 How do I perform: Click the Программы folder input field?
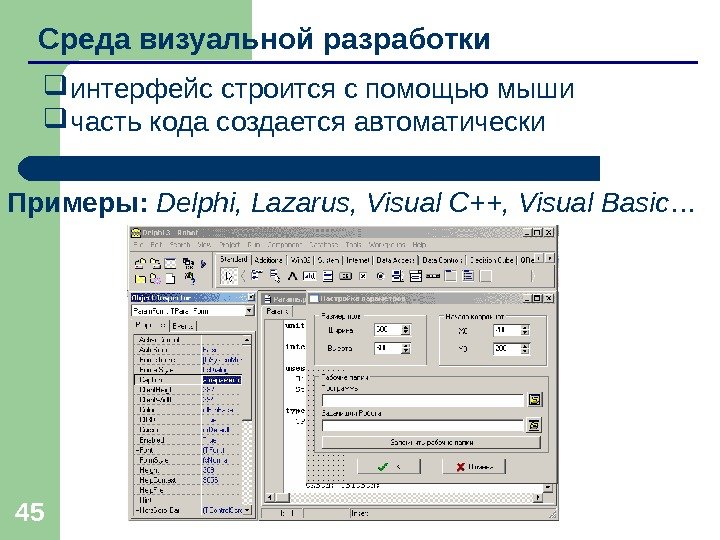pyautogui.click(x=423, y=400)
